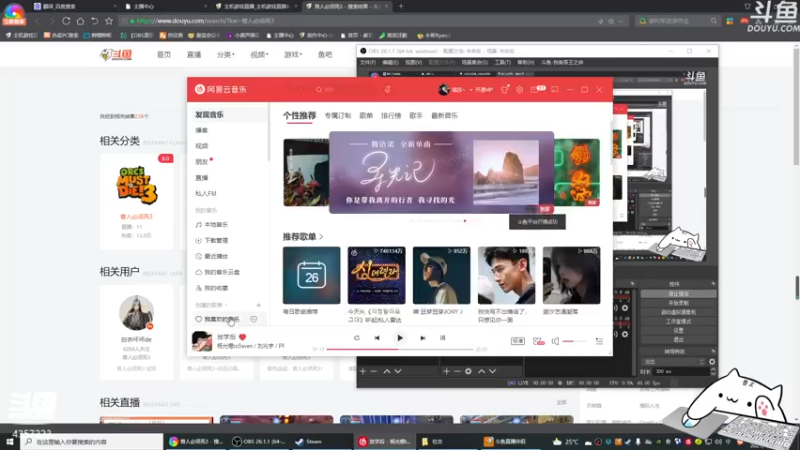Image resolution: width=800 pixels, height=450 pixels.
Task: Open Steam from the Windows taskbar
Action: pyautogui.click(x=310, y=441)
